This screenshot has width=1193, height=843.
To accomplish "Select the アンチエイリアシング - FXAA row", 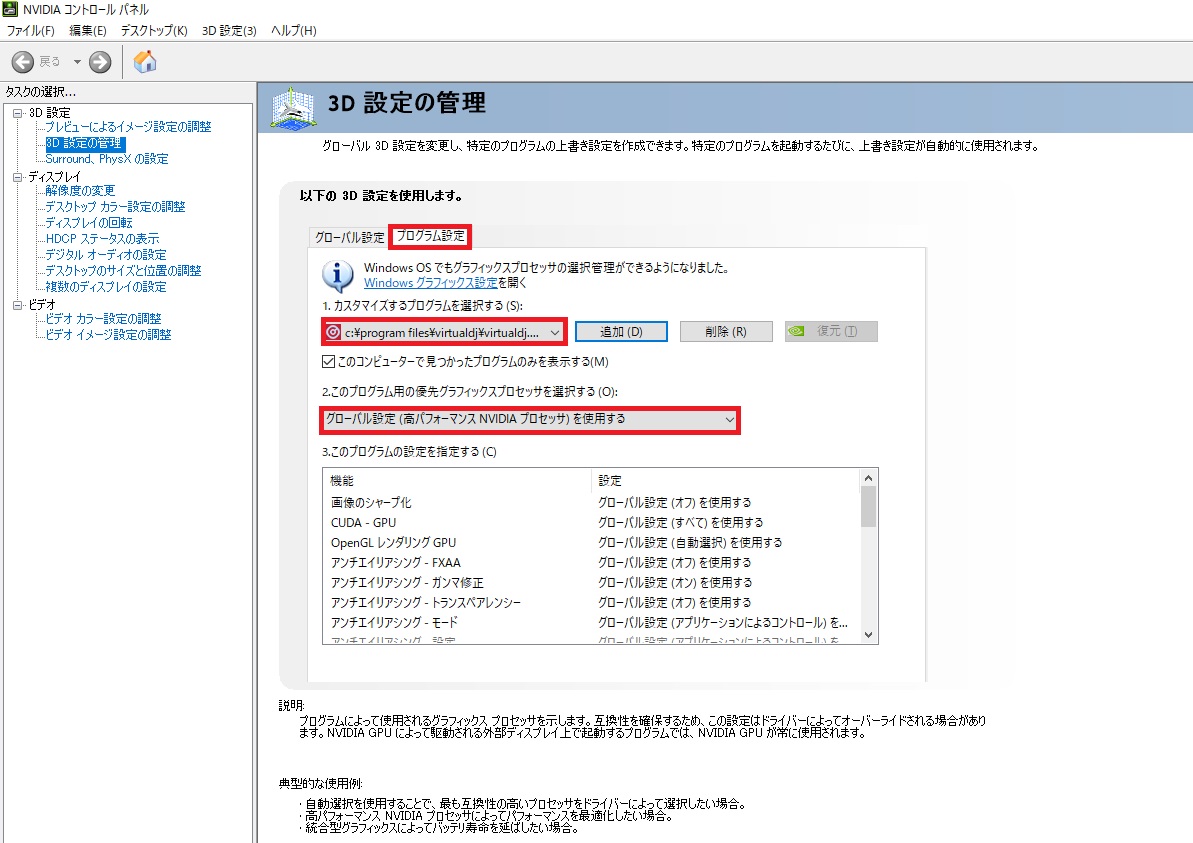I will (x=592, y=563).
